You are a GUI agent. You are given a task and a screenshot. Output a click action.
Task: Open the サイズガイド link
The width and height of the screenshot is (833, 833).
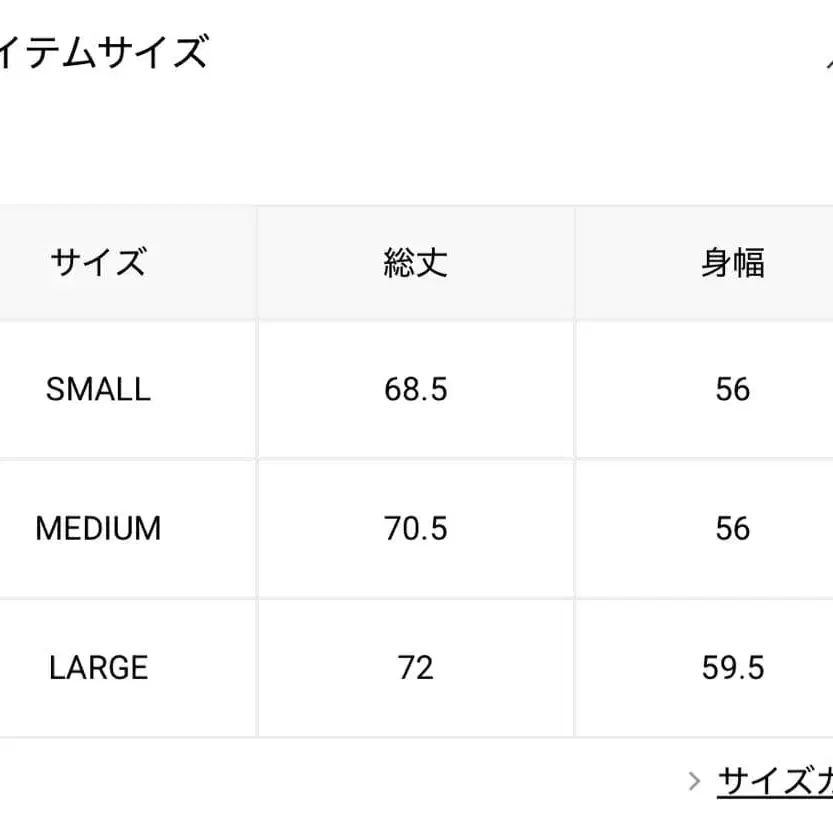(x=776, y=781)
